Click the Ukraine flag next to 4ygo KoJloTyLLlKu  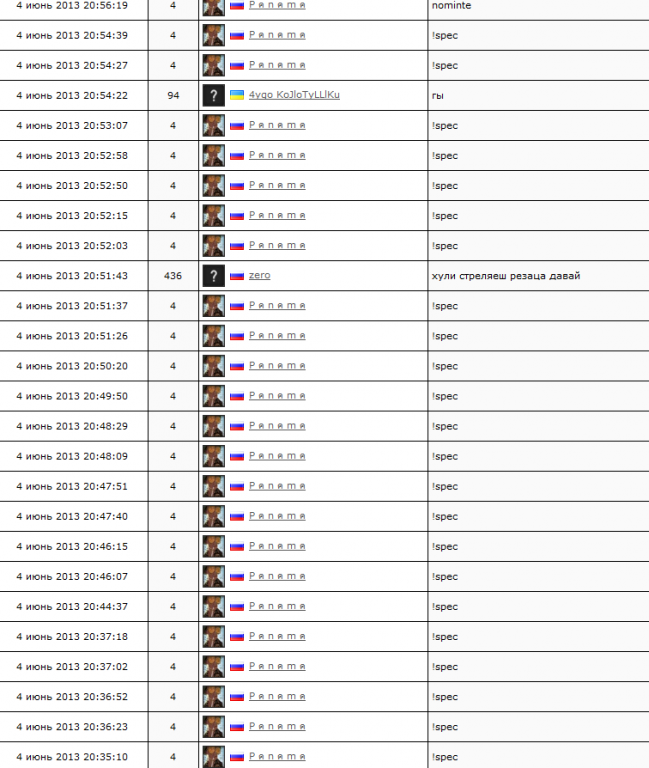pyautogui.click(x=237, y=95)
